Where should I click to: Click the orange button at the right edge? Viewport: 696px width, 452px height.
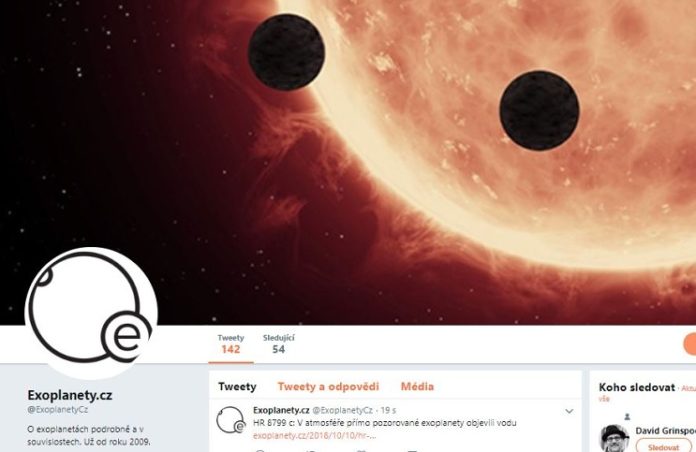tap(690, 345)
